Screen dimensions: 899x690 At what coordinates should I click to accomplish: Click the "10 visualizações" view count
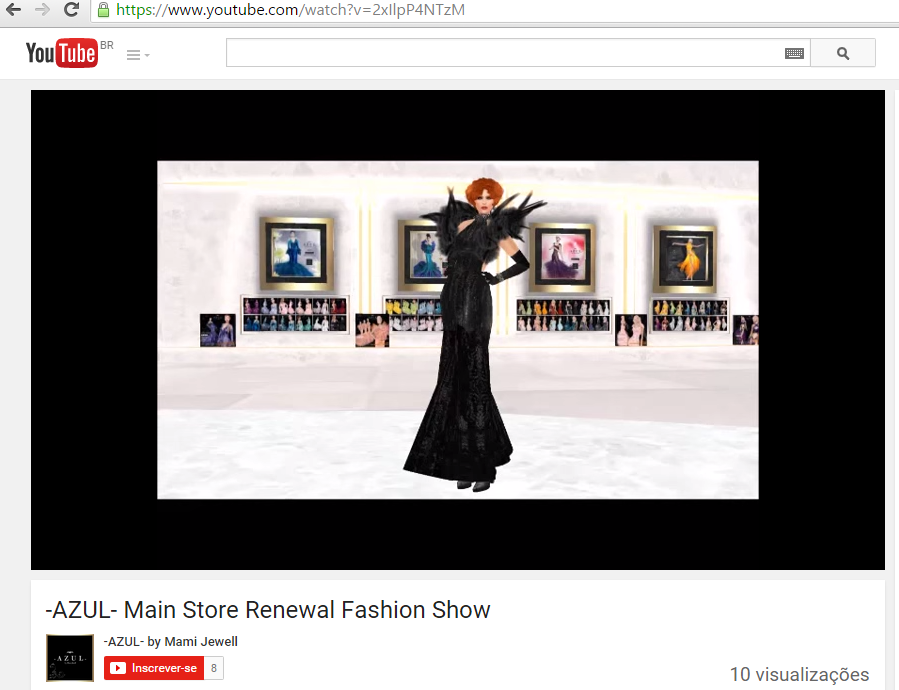799,674
